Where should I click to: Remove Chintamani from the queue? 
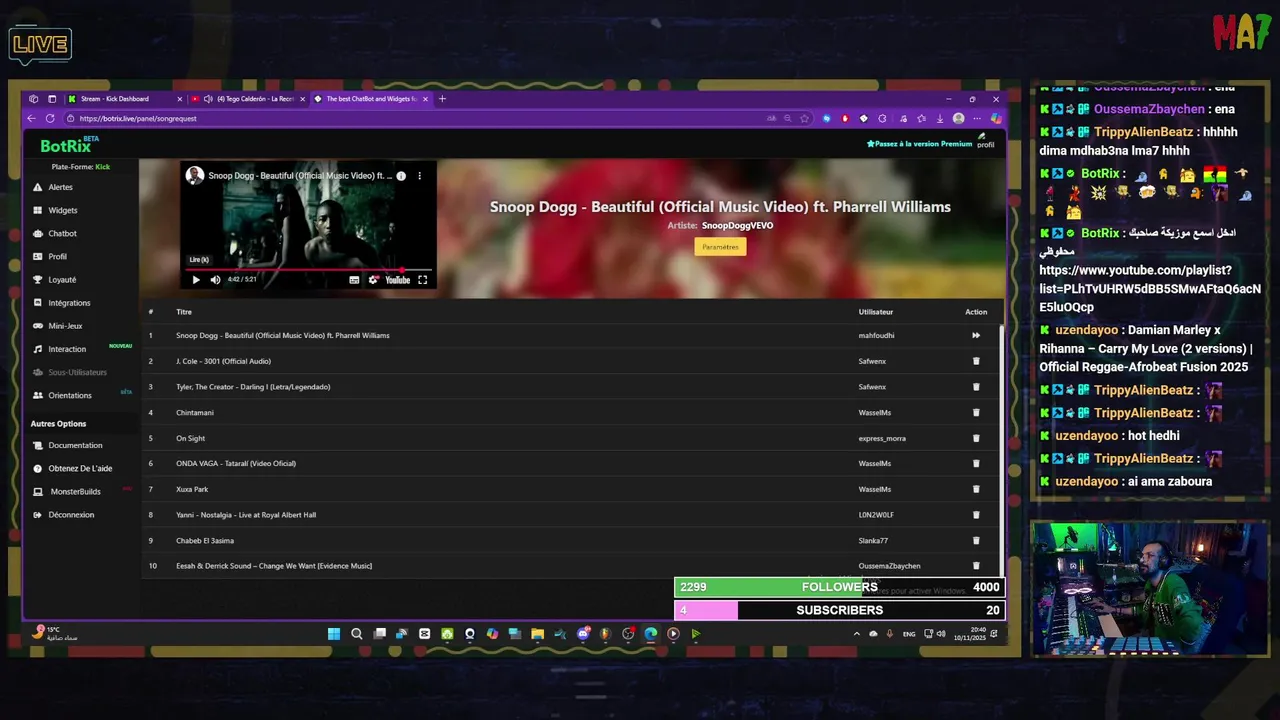(x=976, y=413)
